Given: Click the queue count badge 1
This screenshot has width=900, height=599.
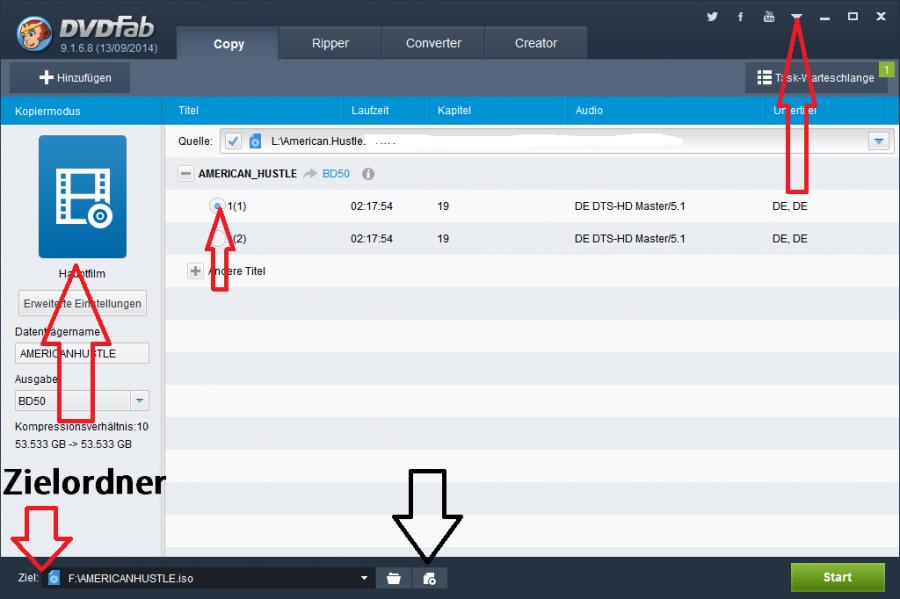Looking at the screenshot, I should tap(887, 69).
